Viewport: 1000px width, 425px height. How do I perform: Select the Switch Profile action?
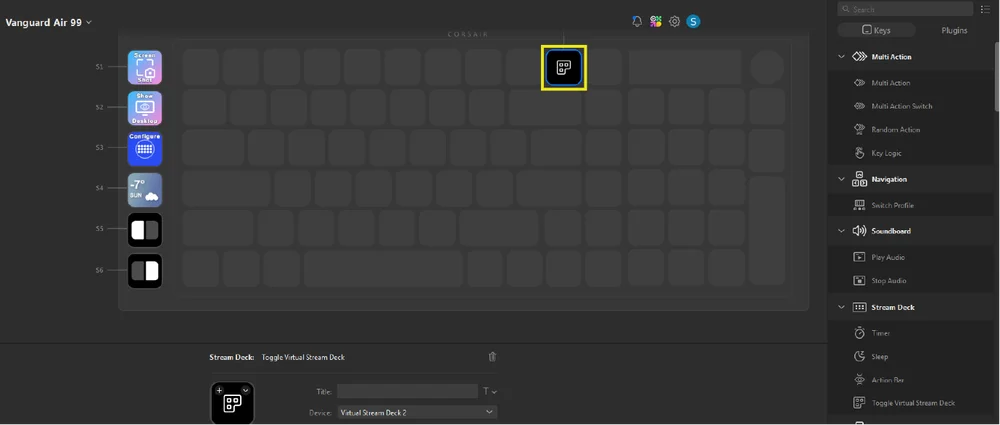[x=892, y=205]
